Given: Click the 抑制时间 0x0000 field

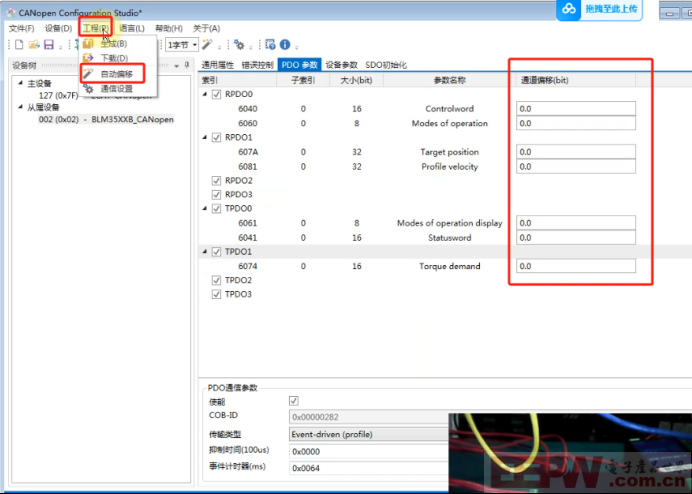Looking at the screenshot, I should (369, 451).
